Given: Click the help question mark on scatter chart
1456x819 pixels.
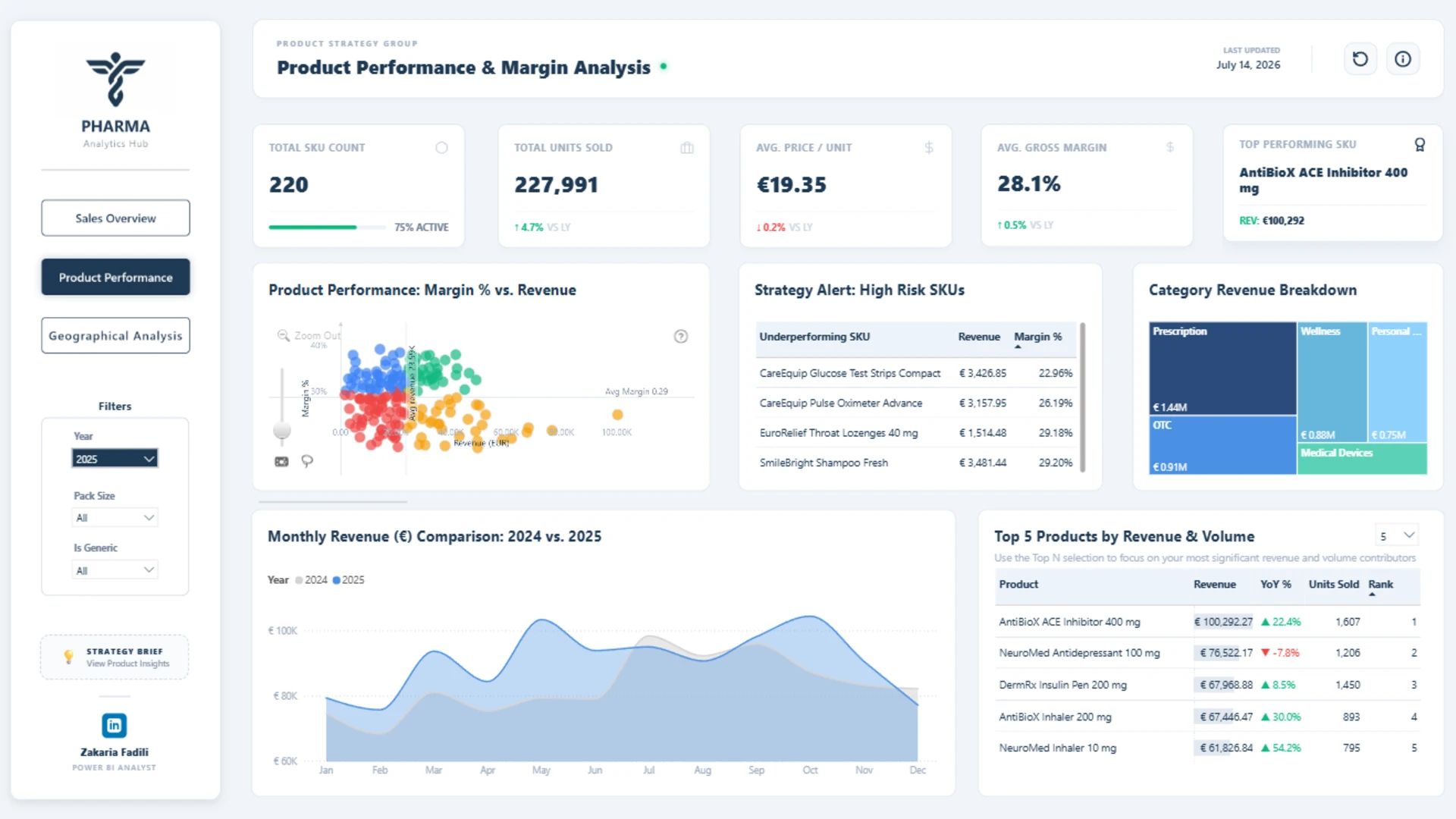Looking at the screenshot, I should [681, 336].
